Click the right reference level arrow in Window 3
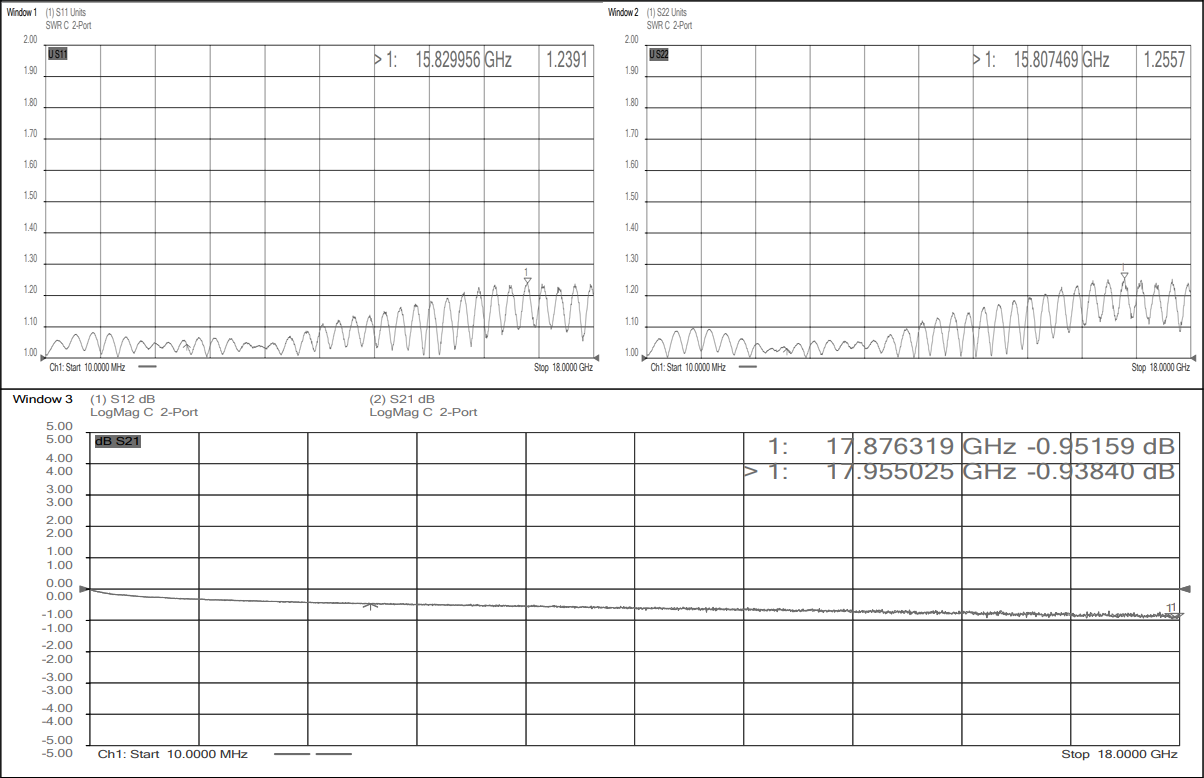Screen dimensions: 1204x778 (1186, 590)
